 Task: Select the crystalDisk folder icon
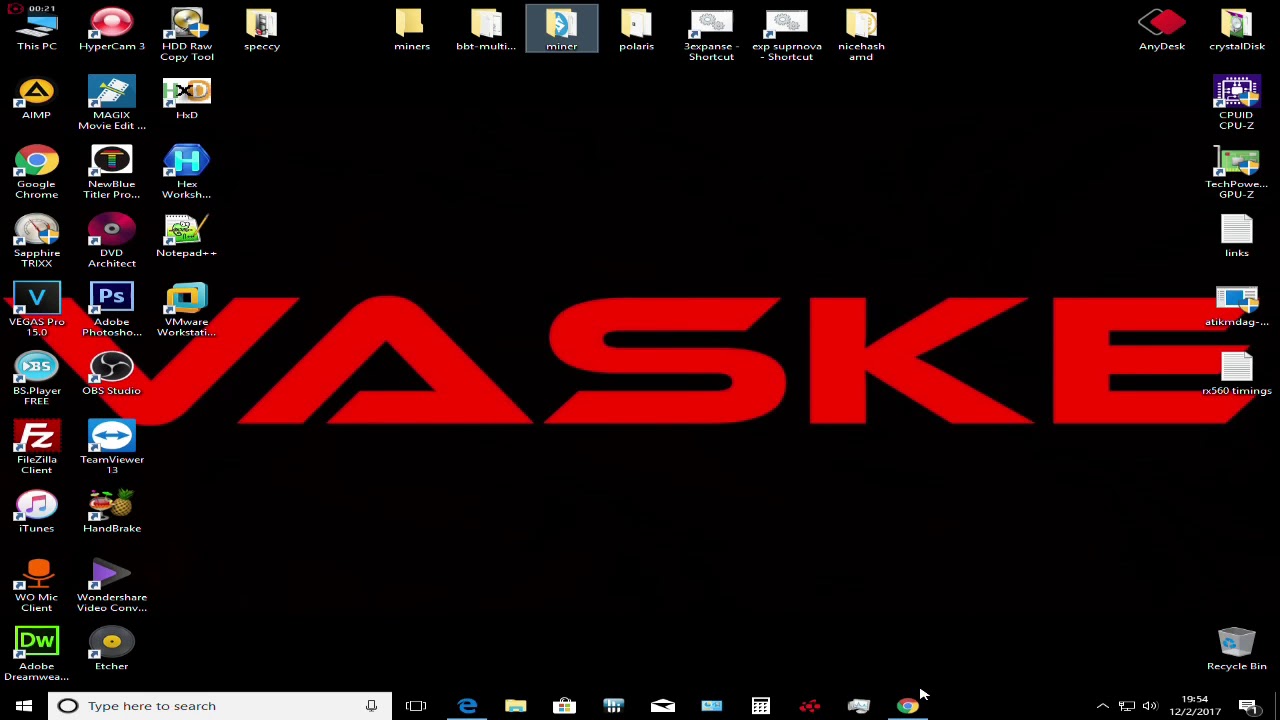pos(1237,30)
